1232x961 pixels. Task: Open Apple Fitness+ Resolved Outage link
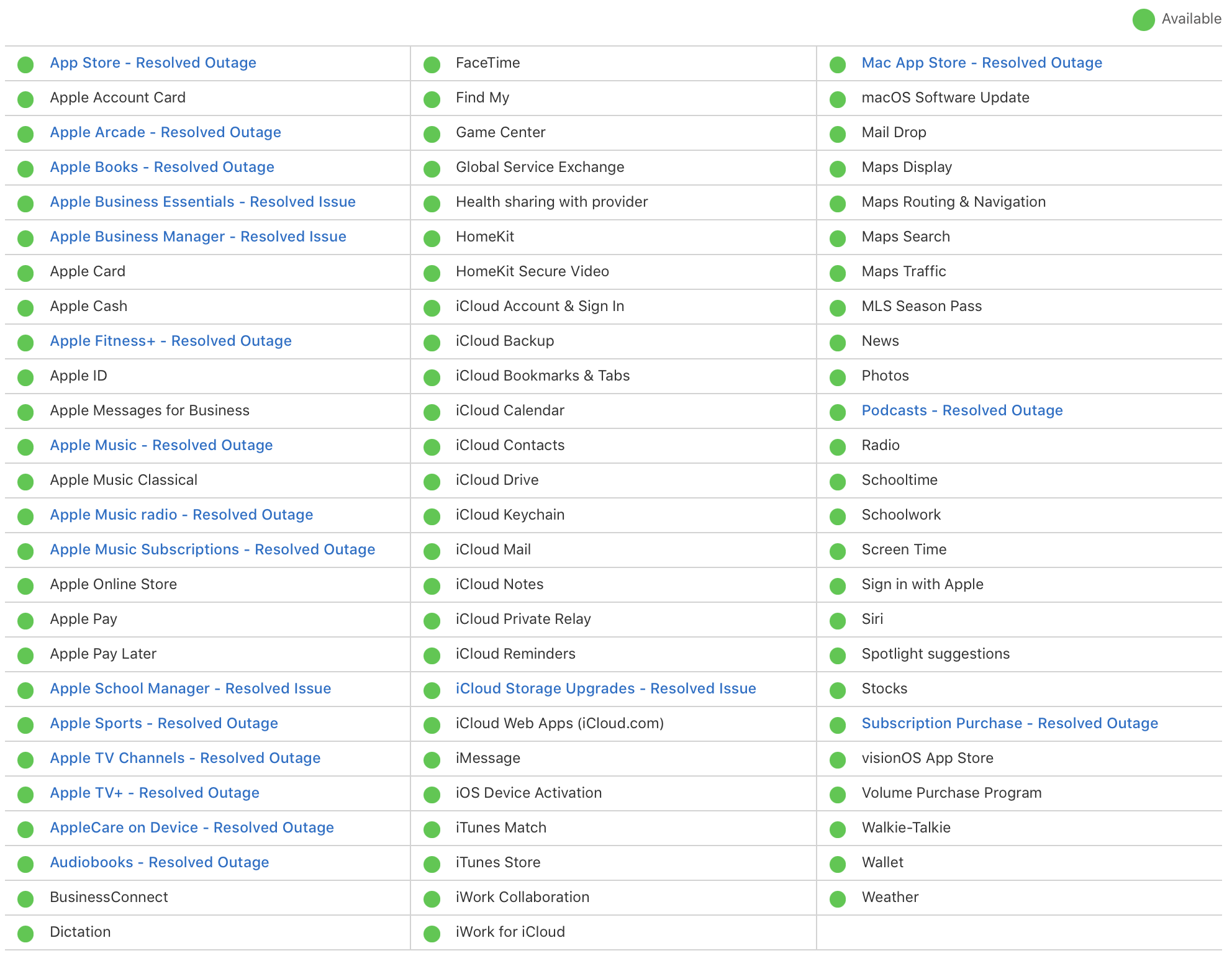click(170, 341)
